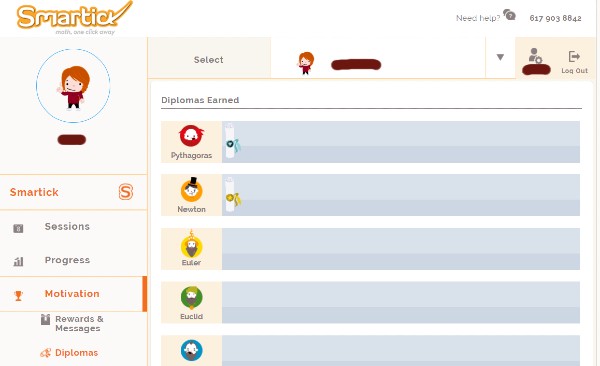Click the phone number 617 903 8842
600x366 pixels.
coord(555,18)
